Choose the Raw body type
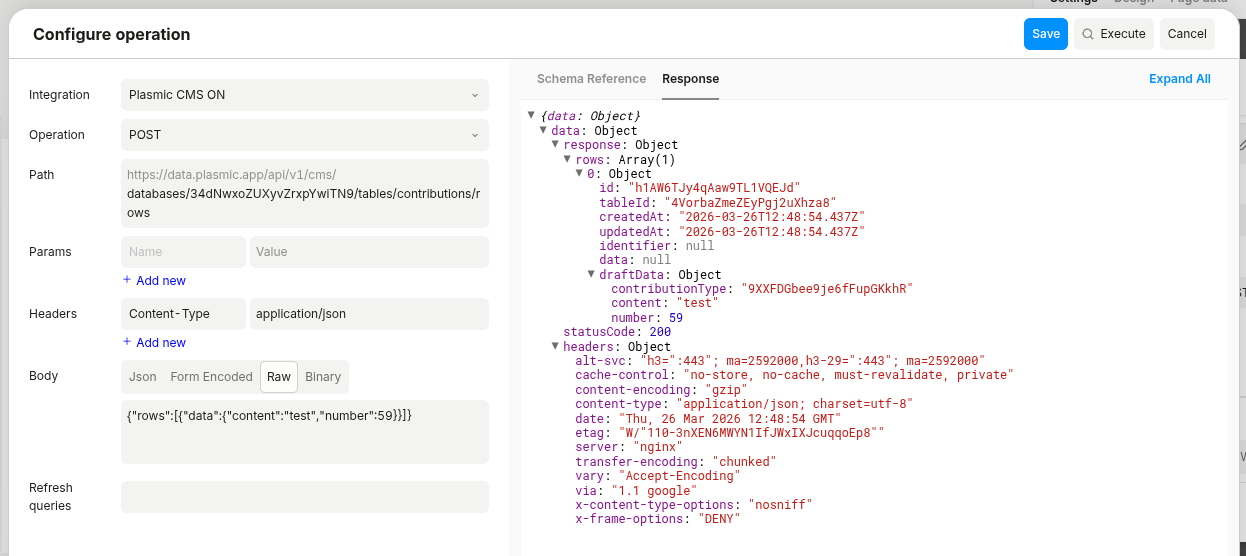The width and height of the screenshot is (1246, 556). 279,377
